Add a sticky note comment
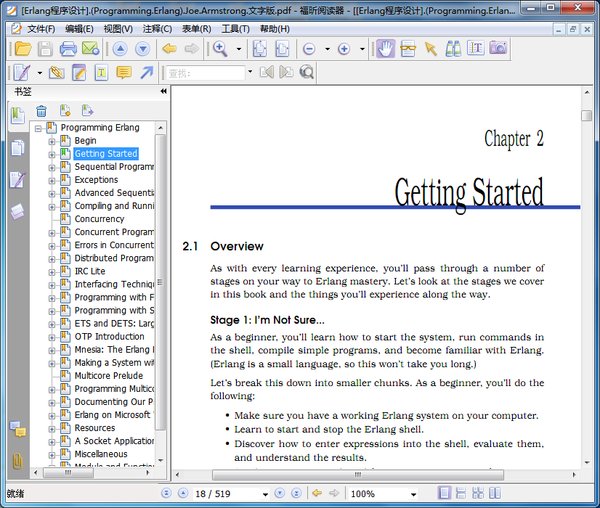Image resolution: width=600 pixels, height=508 pixels. [124, 72]
